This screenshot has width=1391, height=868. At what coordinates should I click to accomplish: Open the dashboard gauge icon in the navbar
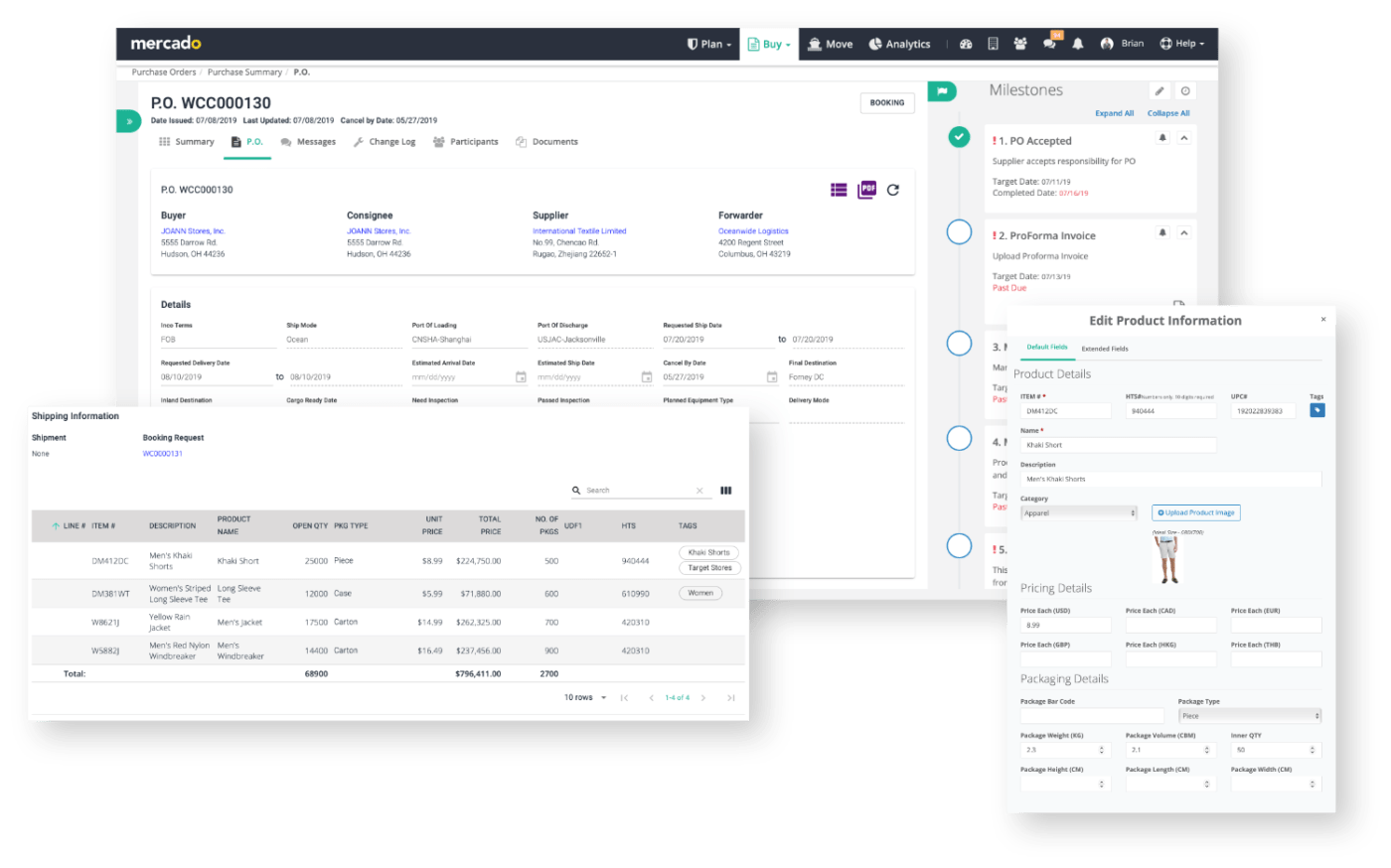(x=966, y=44)
